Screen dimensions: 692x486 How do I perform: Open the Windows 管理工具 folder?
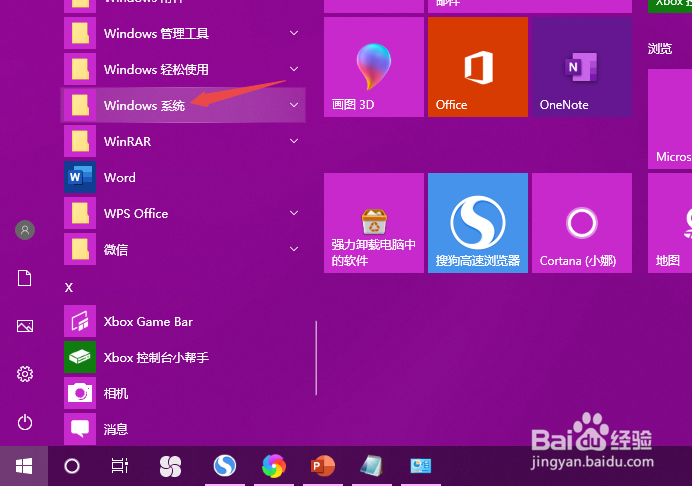click(x=183, y=33)
